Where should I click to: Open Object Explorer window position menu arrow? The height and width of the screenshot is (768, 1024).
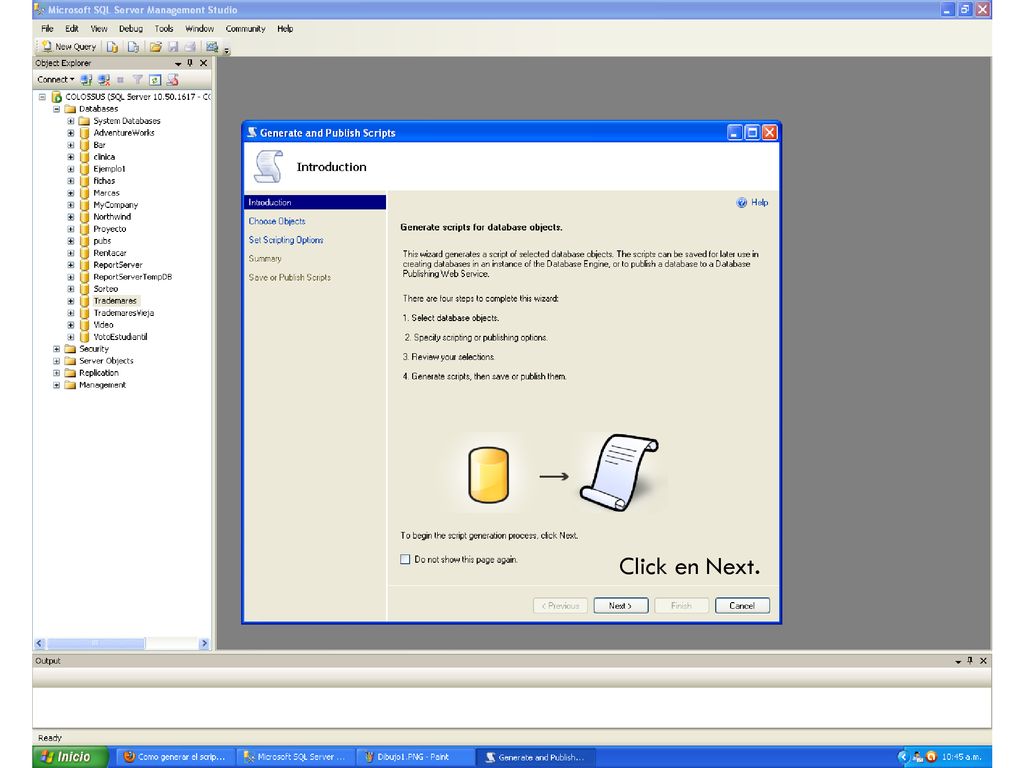coord(178,63)
